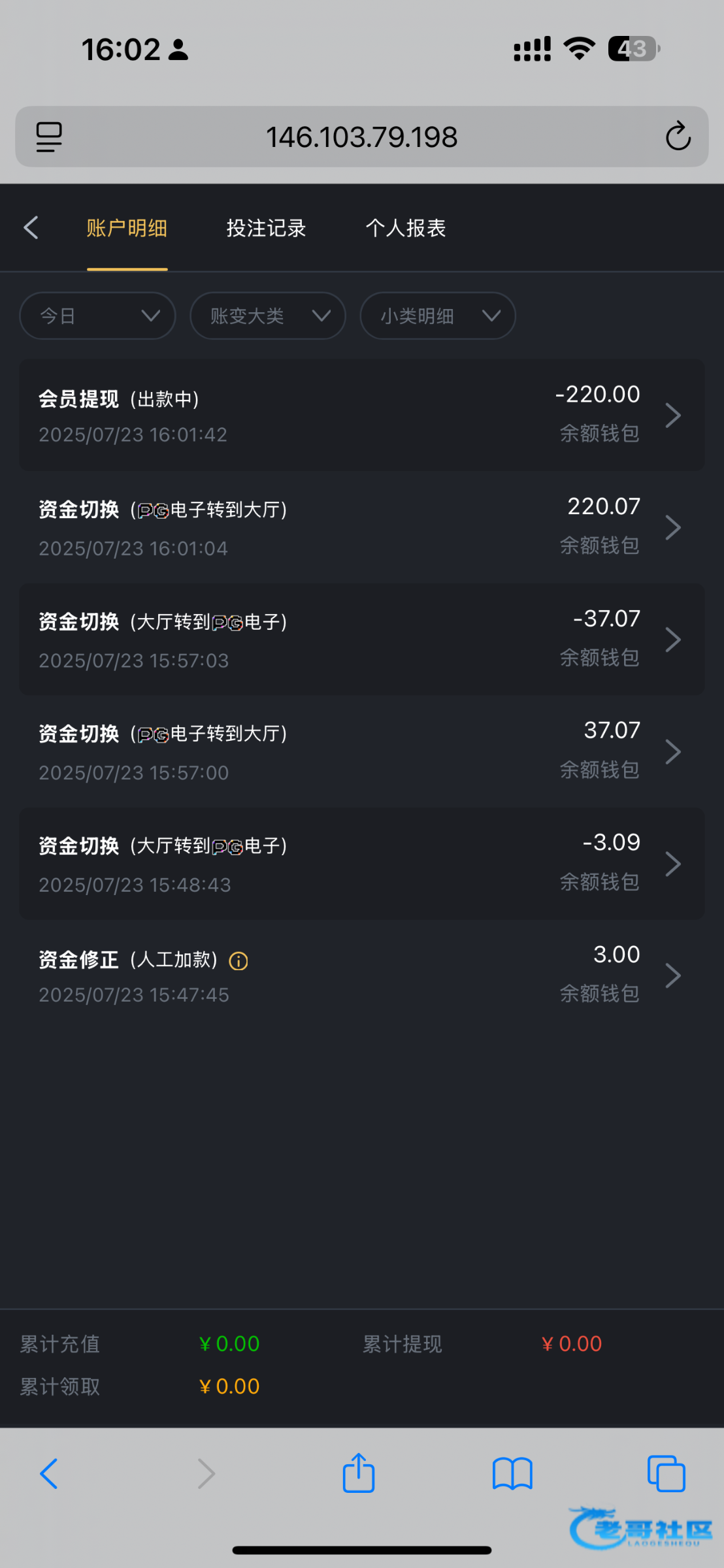
Task: Select the 账户明细 tab
Action: pyautogui.click(x=127, y=228)
